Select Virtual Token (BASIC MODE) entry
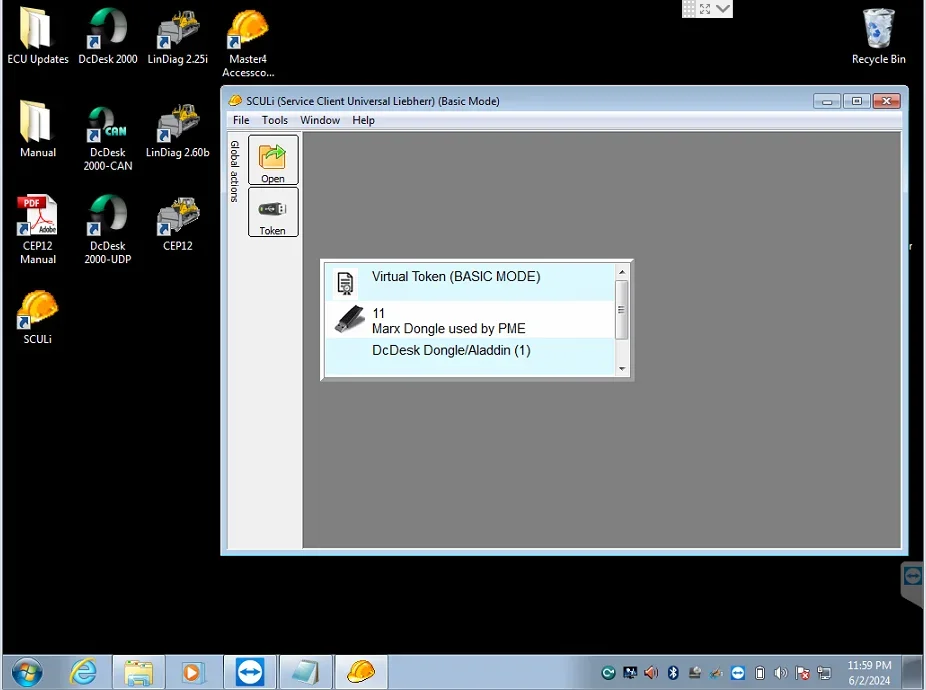Viewport: 926px width, 690px height. [x=455, y=277]
